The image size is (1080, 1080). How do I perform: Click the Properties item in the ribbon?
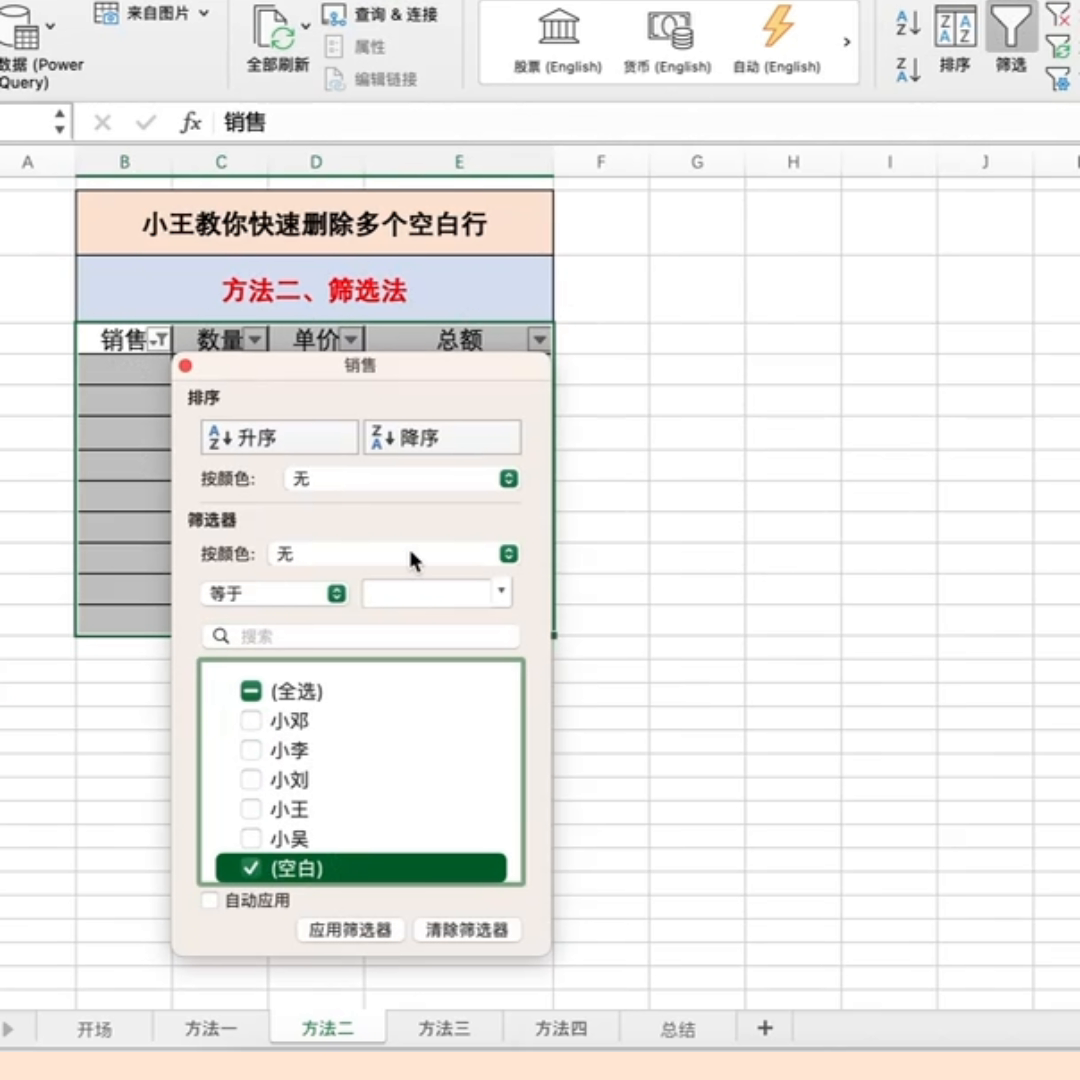tap(355, 47)
